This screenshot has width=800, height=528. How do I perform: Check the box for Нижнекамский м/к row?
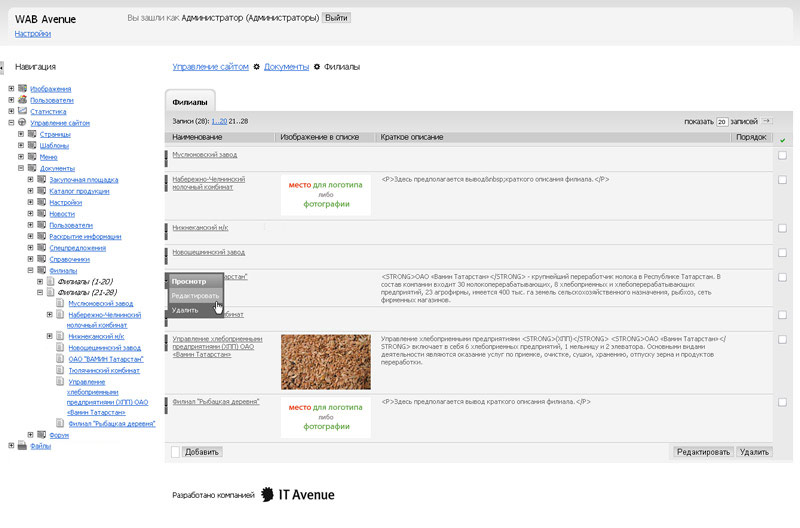(782, 228)
